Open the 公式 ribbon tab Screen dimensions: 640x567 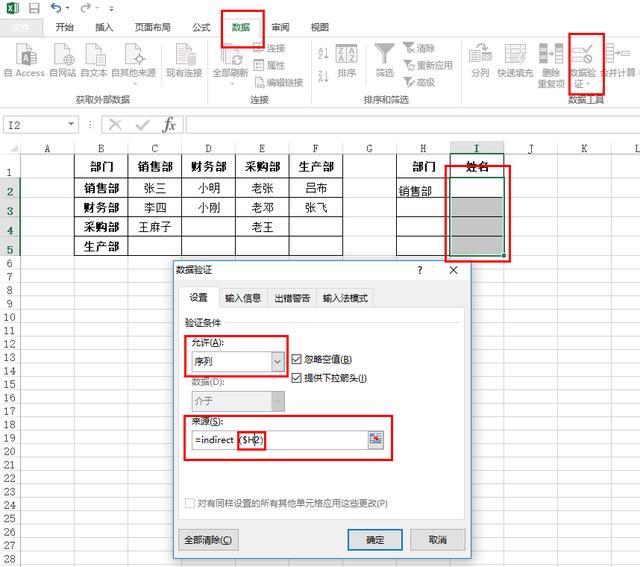(201, 28)
